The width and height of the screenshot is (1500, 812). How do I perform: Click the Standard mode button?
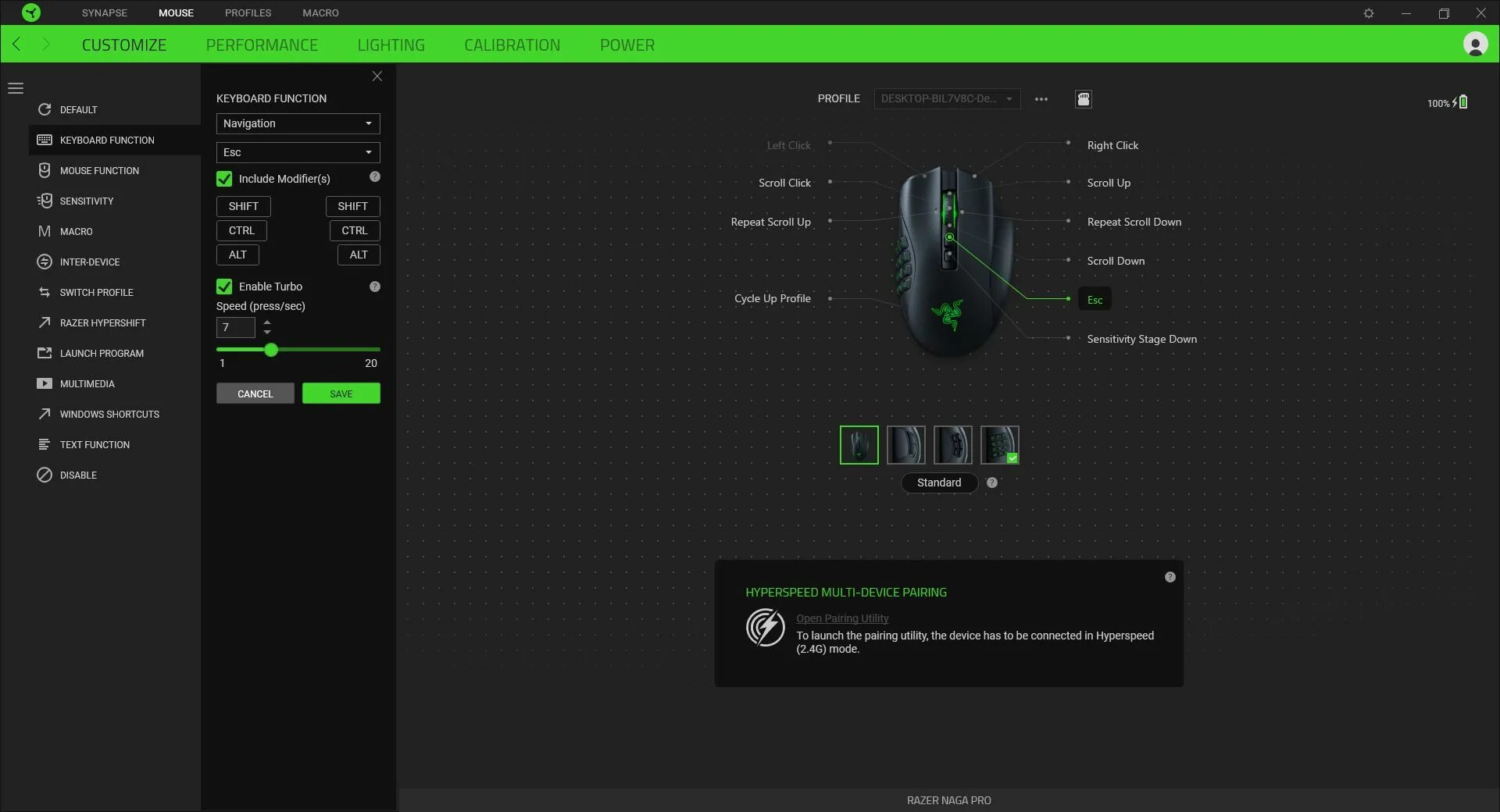(940, 483)
